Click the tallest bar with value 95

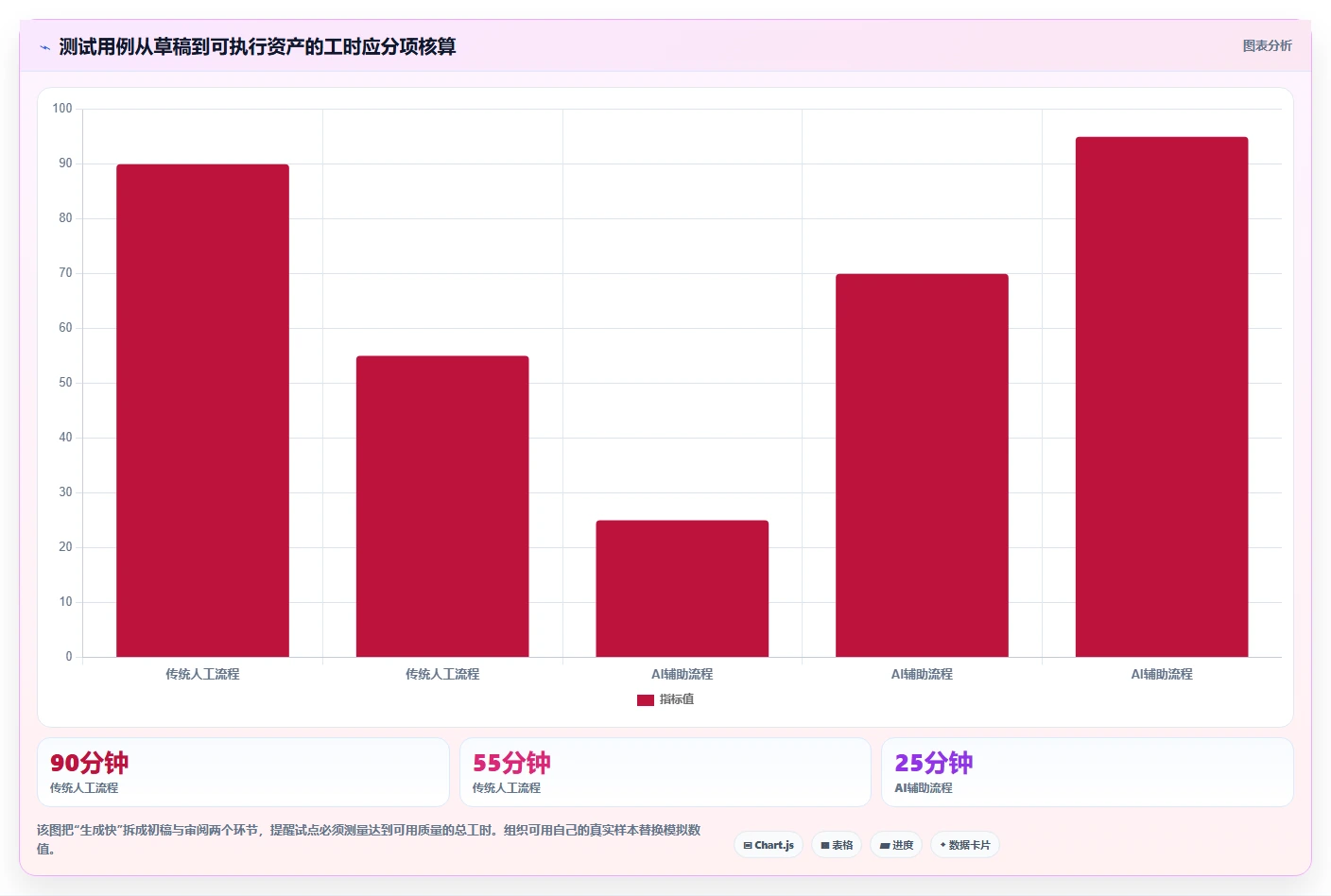pyautogui.click(x=1162, y=397)
